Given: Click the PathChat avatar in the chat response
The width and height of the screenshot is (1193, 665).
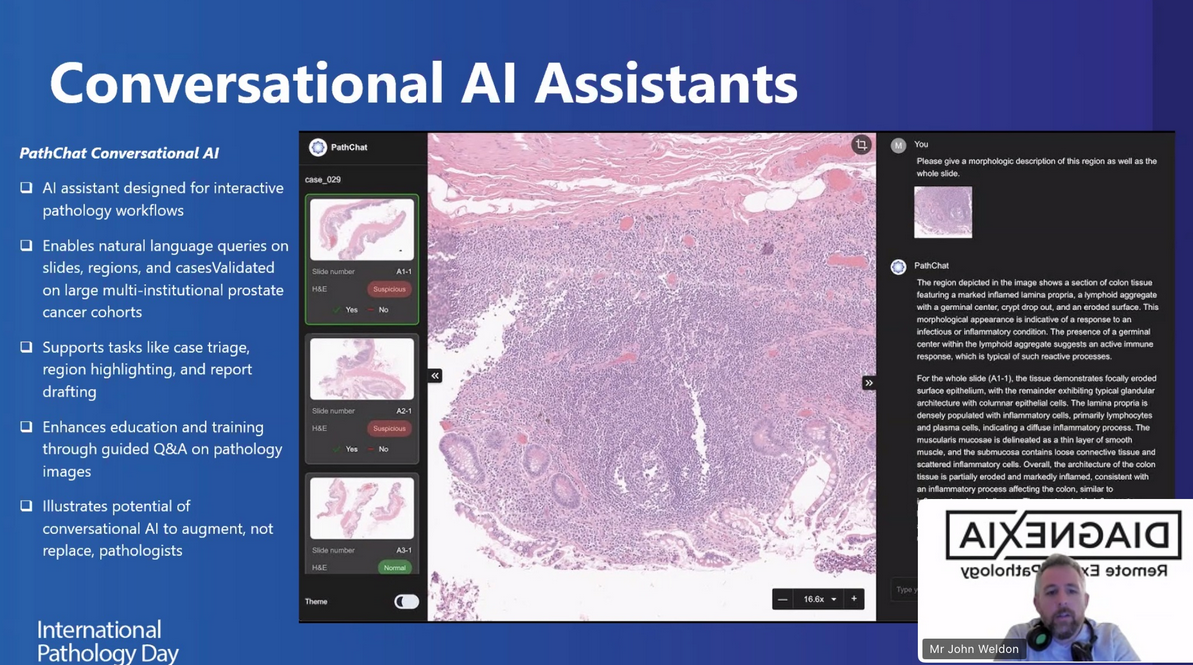Looking at the screenshot, I should (x=898, y=266).
